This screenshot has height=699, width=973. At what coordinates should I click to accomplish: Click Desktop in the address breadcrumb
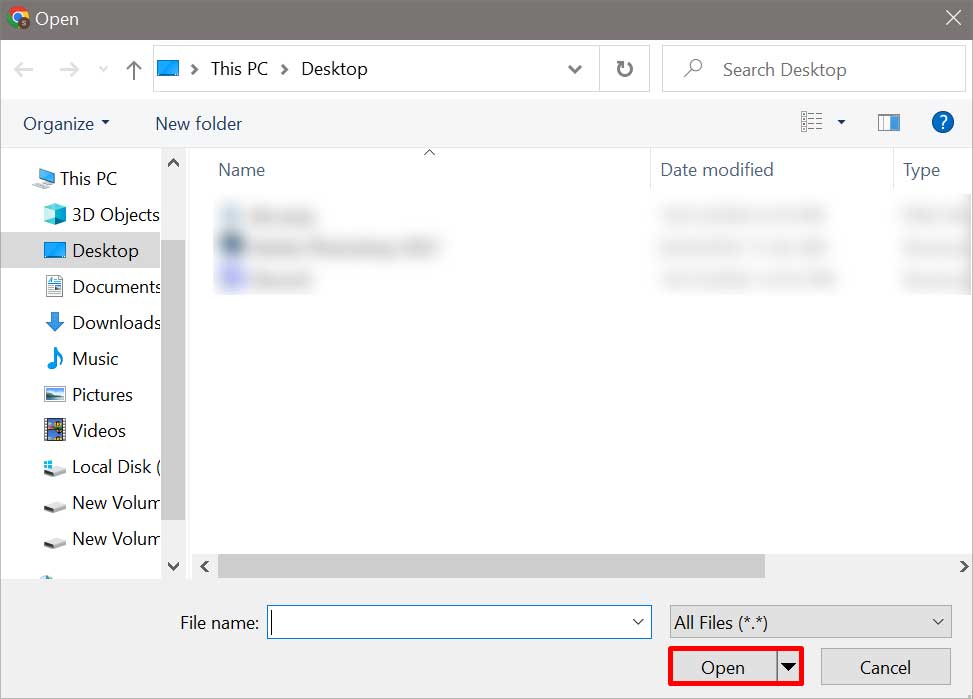click(x=334, y=68)
